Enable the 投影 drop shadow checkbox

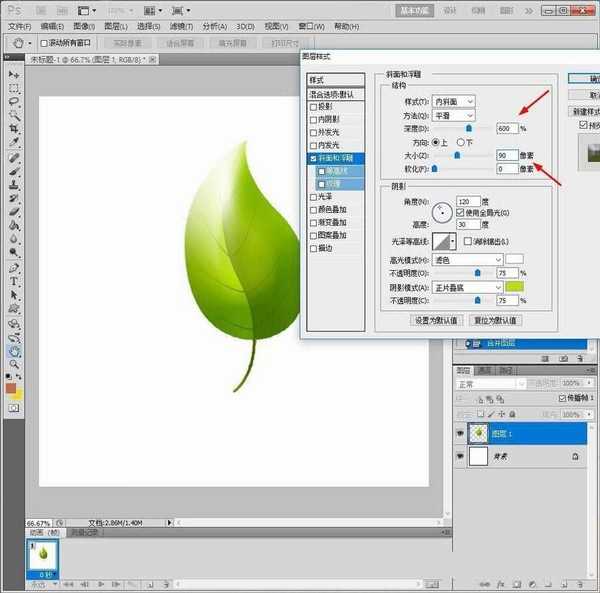(x=314, y=106)
